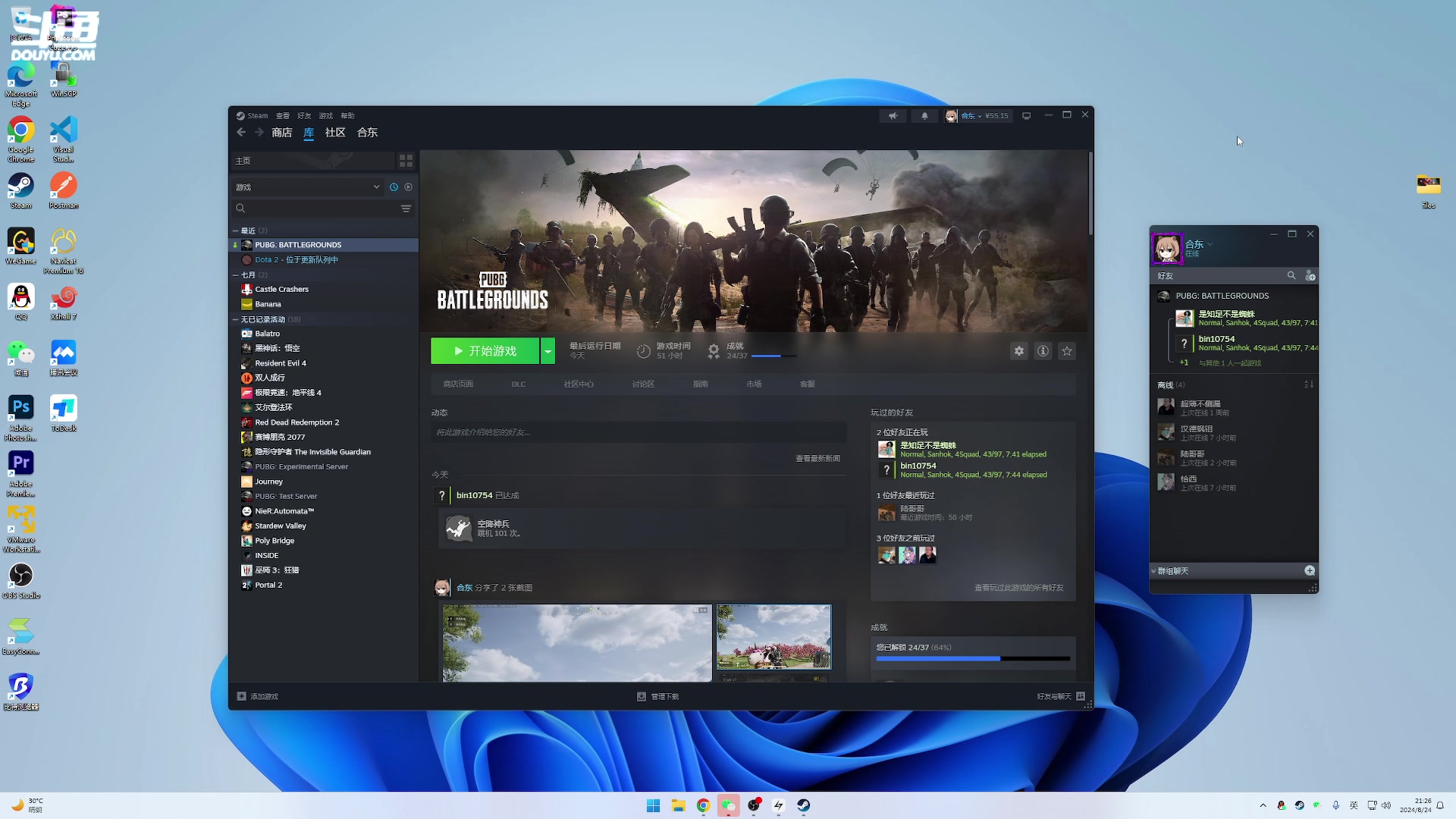Click the offline friends sort icon

point(1309,384)
